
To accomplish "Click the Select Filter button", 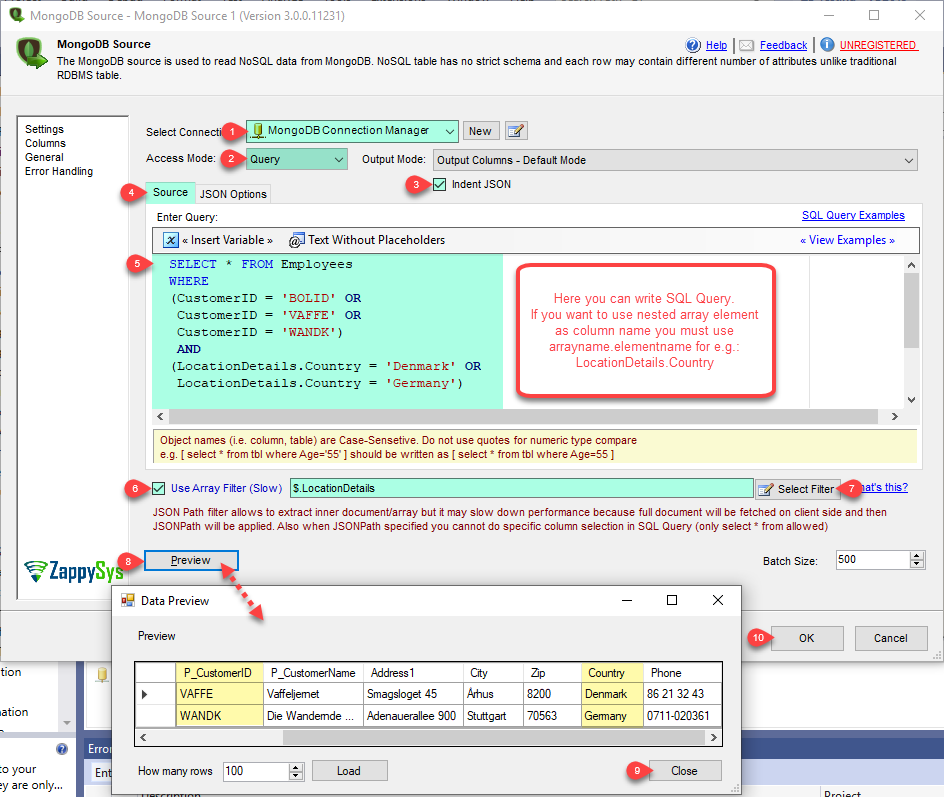I will pos(798,489).
